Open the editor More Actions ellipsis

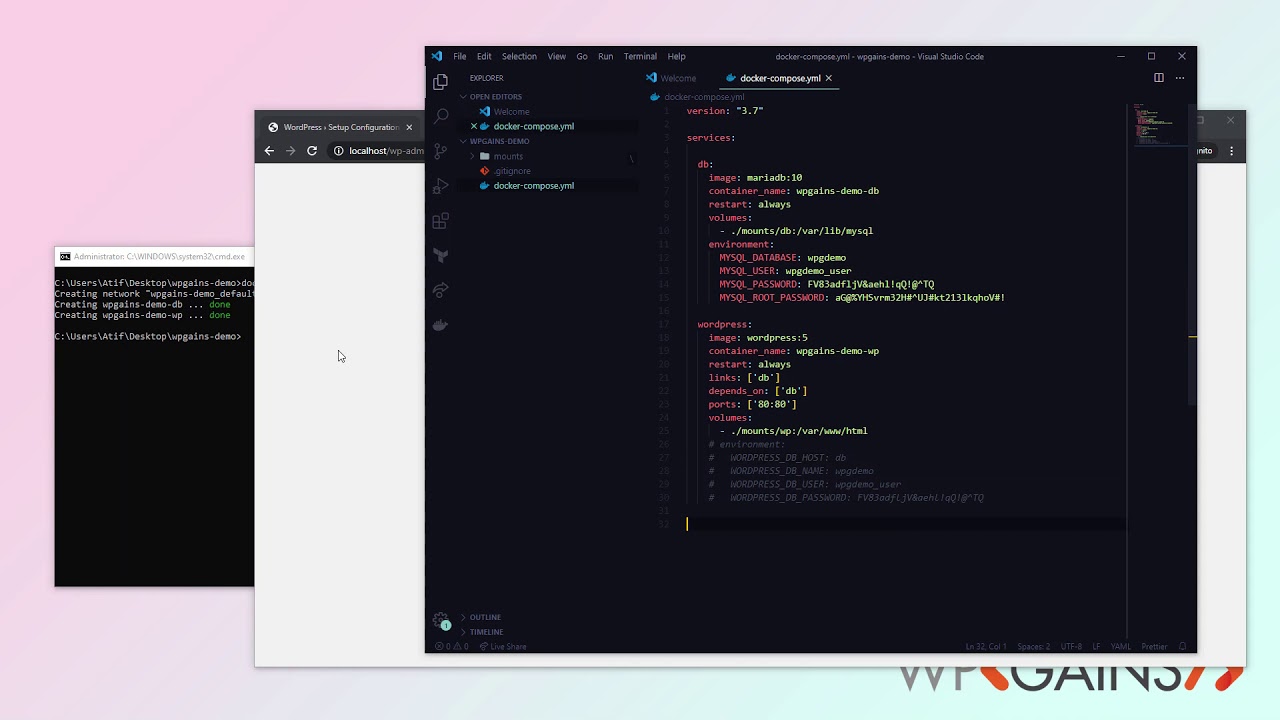point(1180,78)
